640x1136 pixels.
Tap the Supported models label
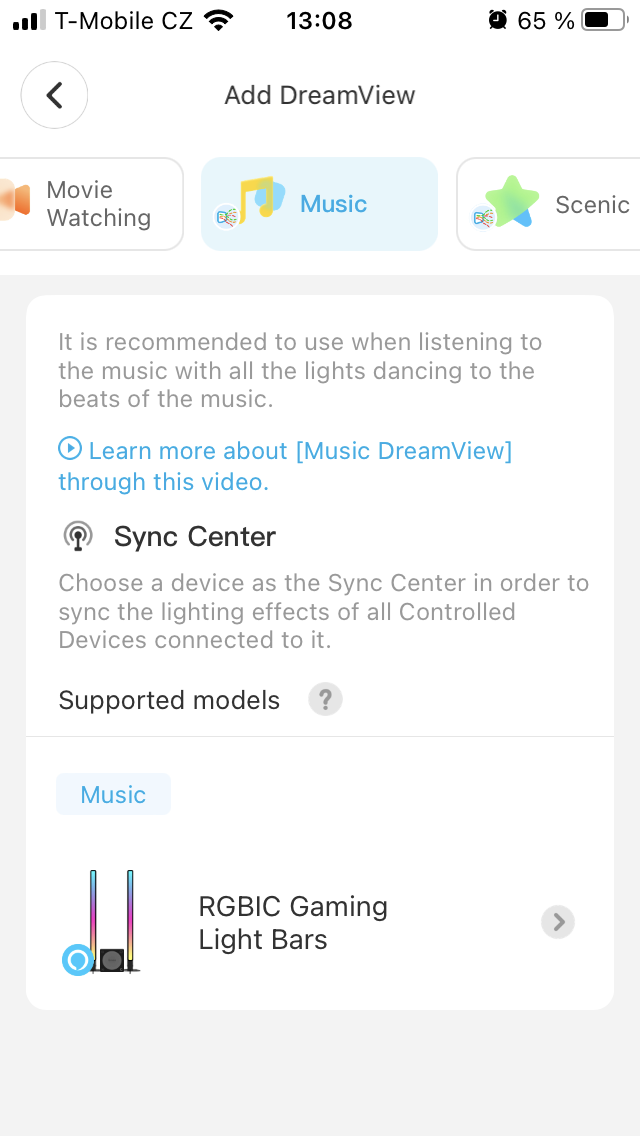pyautogui.click(x=169, y=700)
